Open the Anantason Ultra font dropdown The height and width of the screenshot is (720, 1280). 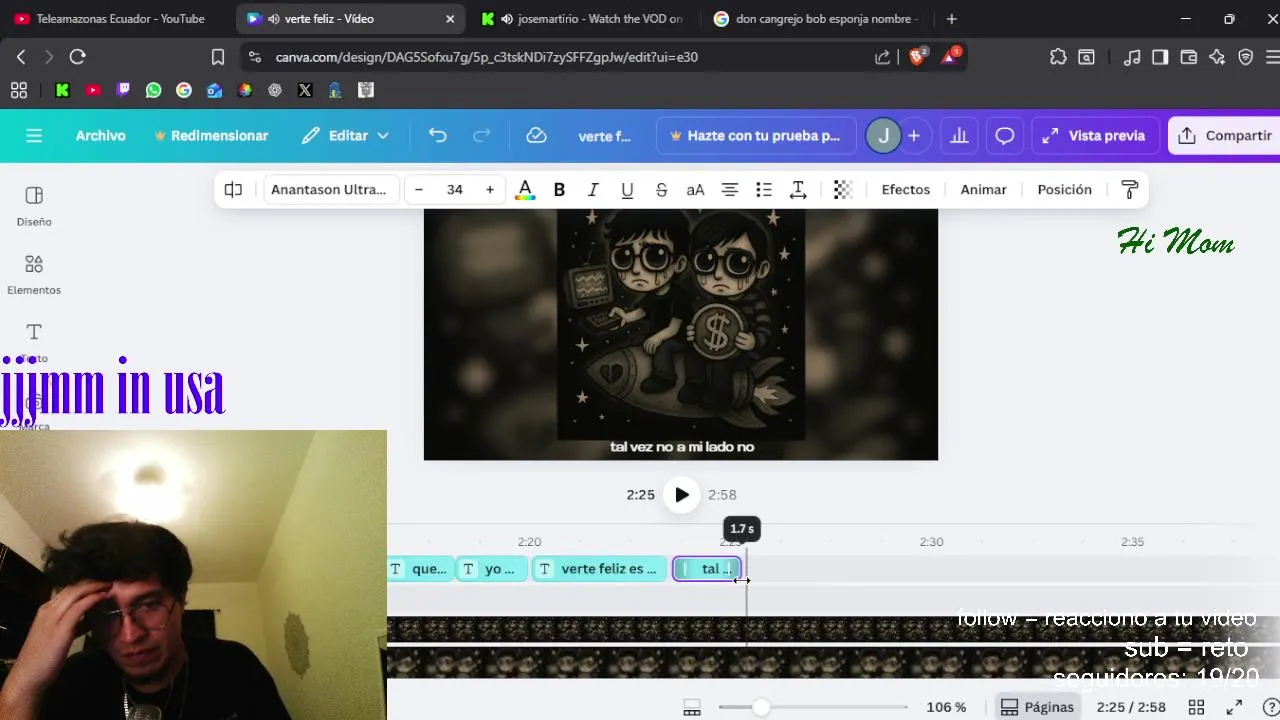tap(331, 190)
